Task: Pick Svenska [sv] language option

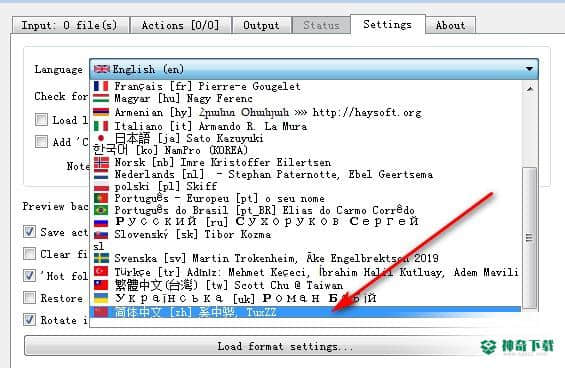Action: pos(306,258)
